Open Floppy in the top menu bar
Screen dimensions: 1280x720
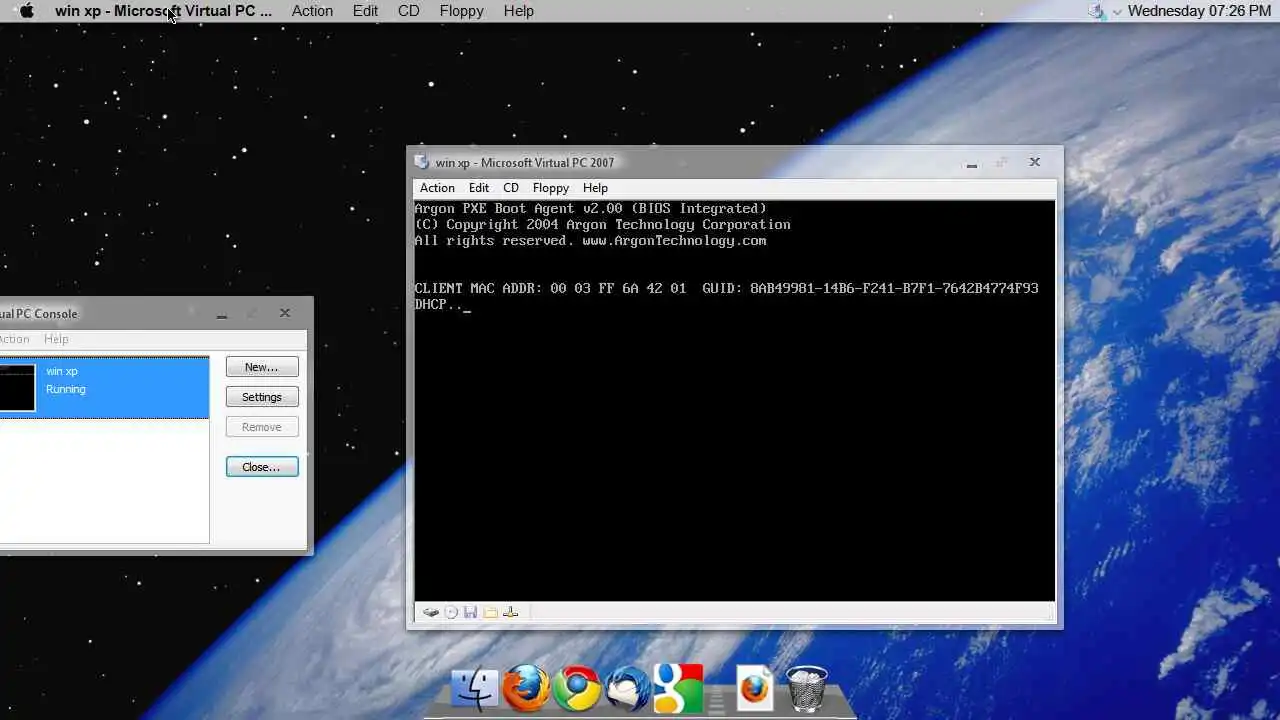pos(461,11)
